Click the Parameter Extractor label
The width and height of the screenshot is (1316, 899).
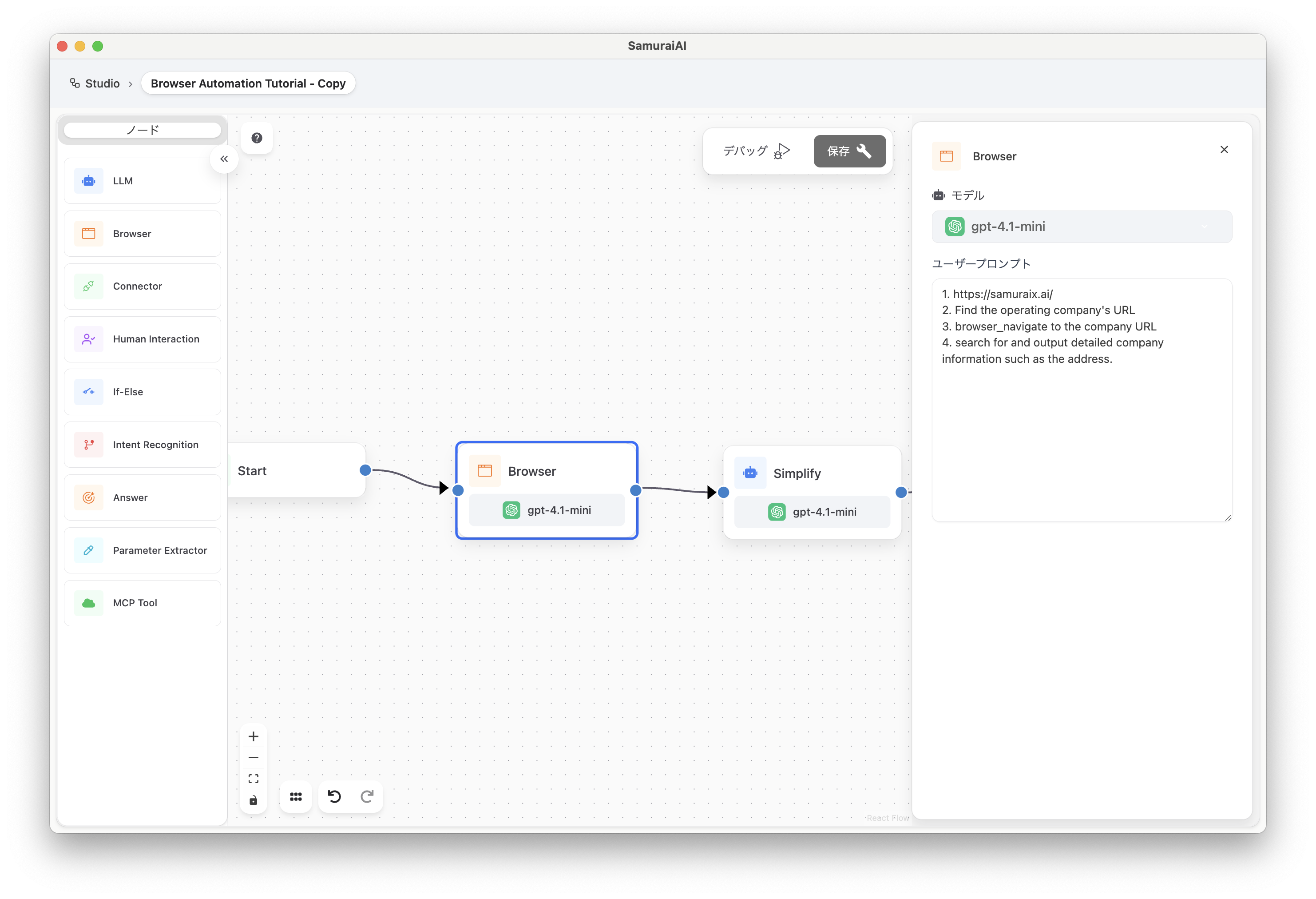tap(160, 550)
